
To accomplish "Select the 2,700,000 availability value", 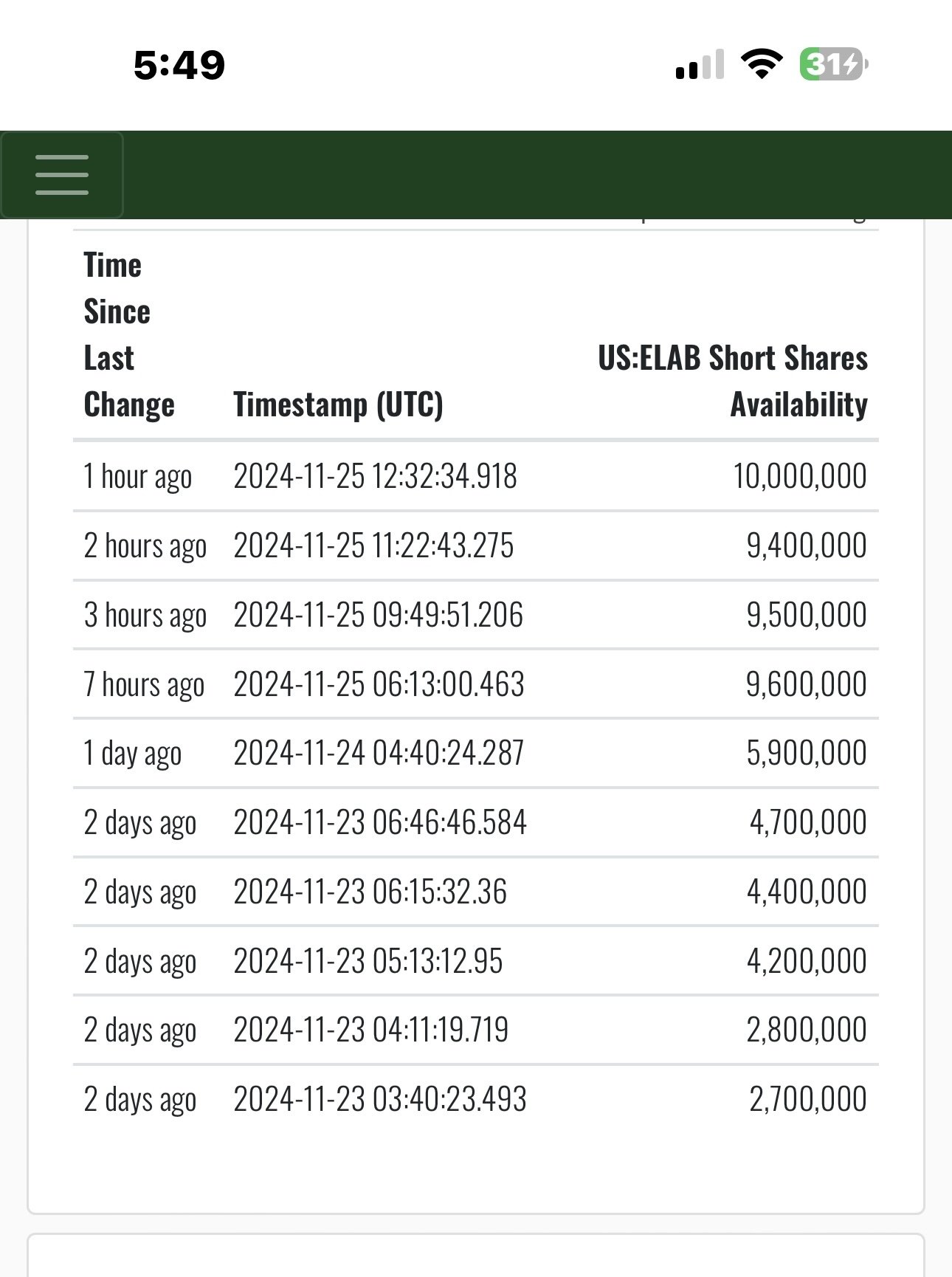I will (x=808, y=1099).
